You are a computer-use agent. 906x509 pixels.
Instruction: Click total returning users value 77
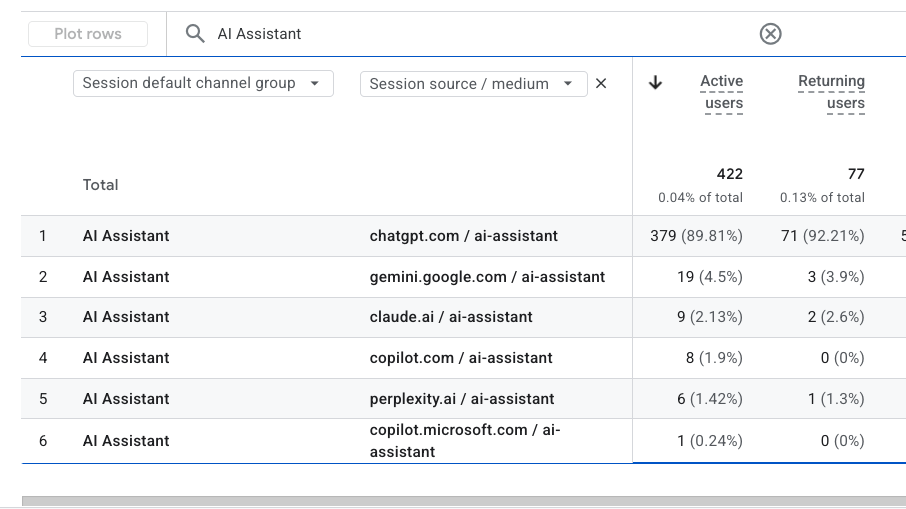856,174
